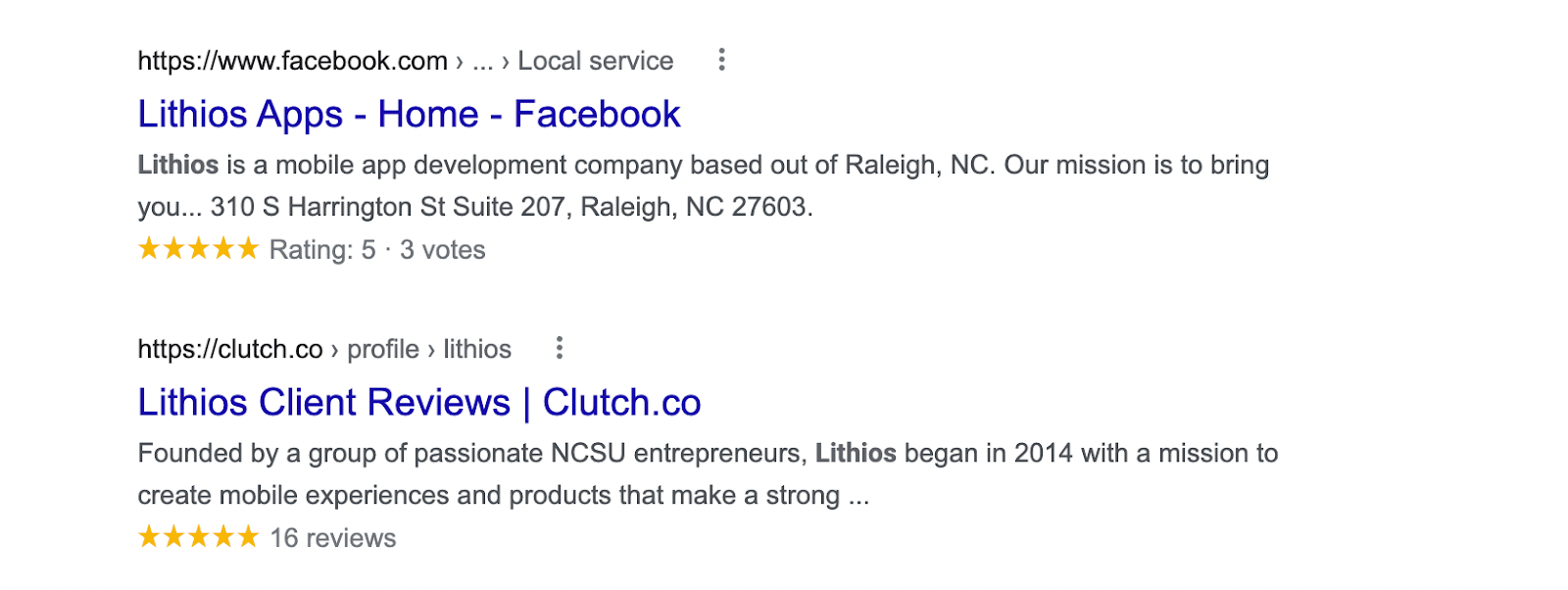Viewport: 1568px width, 590px height.
Task: Click the lithios breadcrumb segment
Action: (476, 348)
